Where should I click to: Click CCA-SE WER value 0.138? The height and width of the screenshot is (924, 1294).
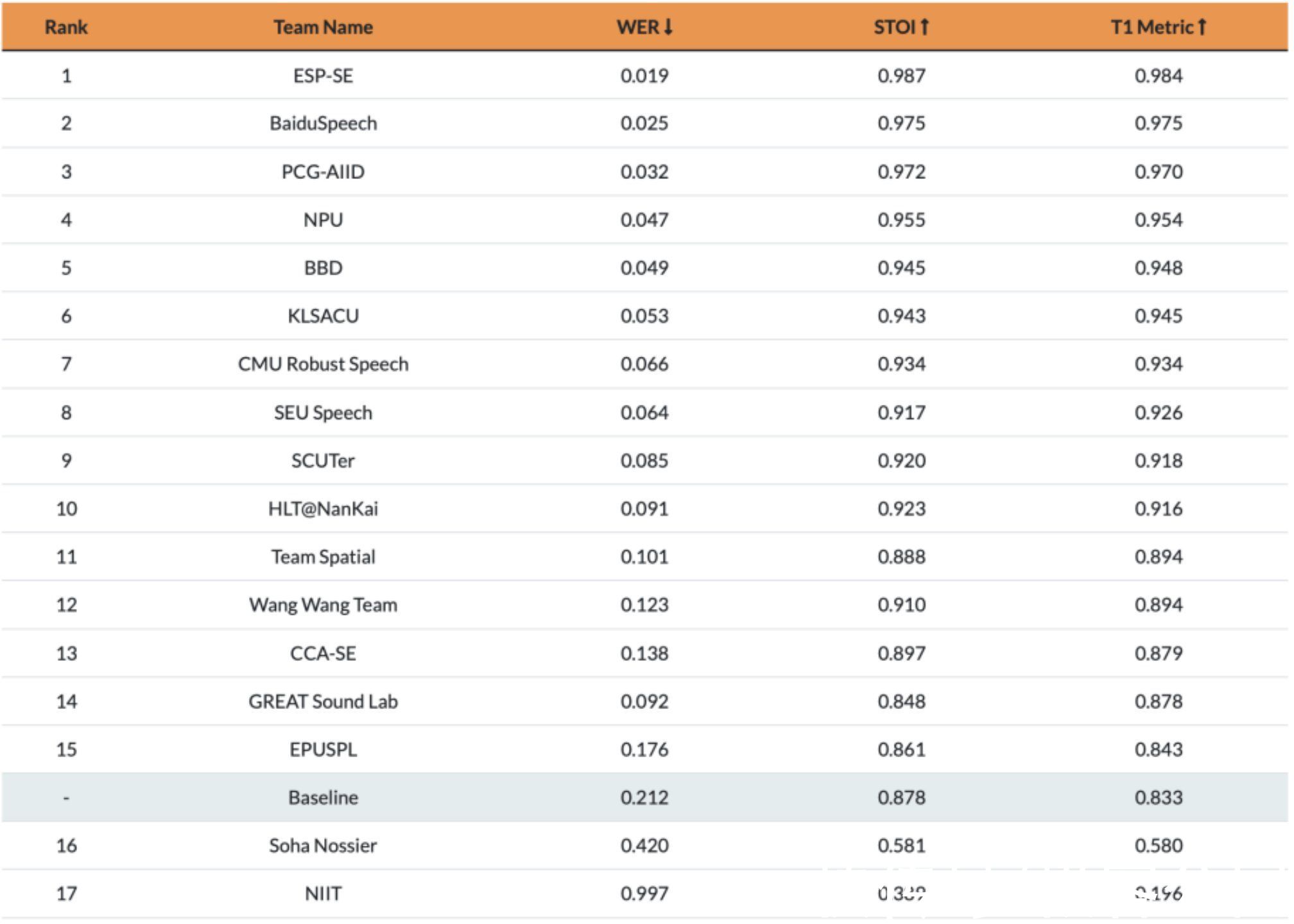tap(644, 653)
